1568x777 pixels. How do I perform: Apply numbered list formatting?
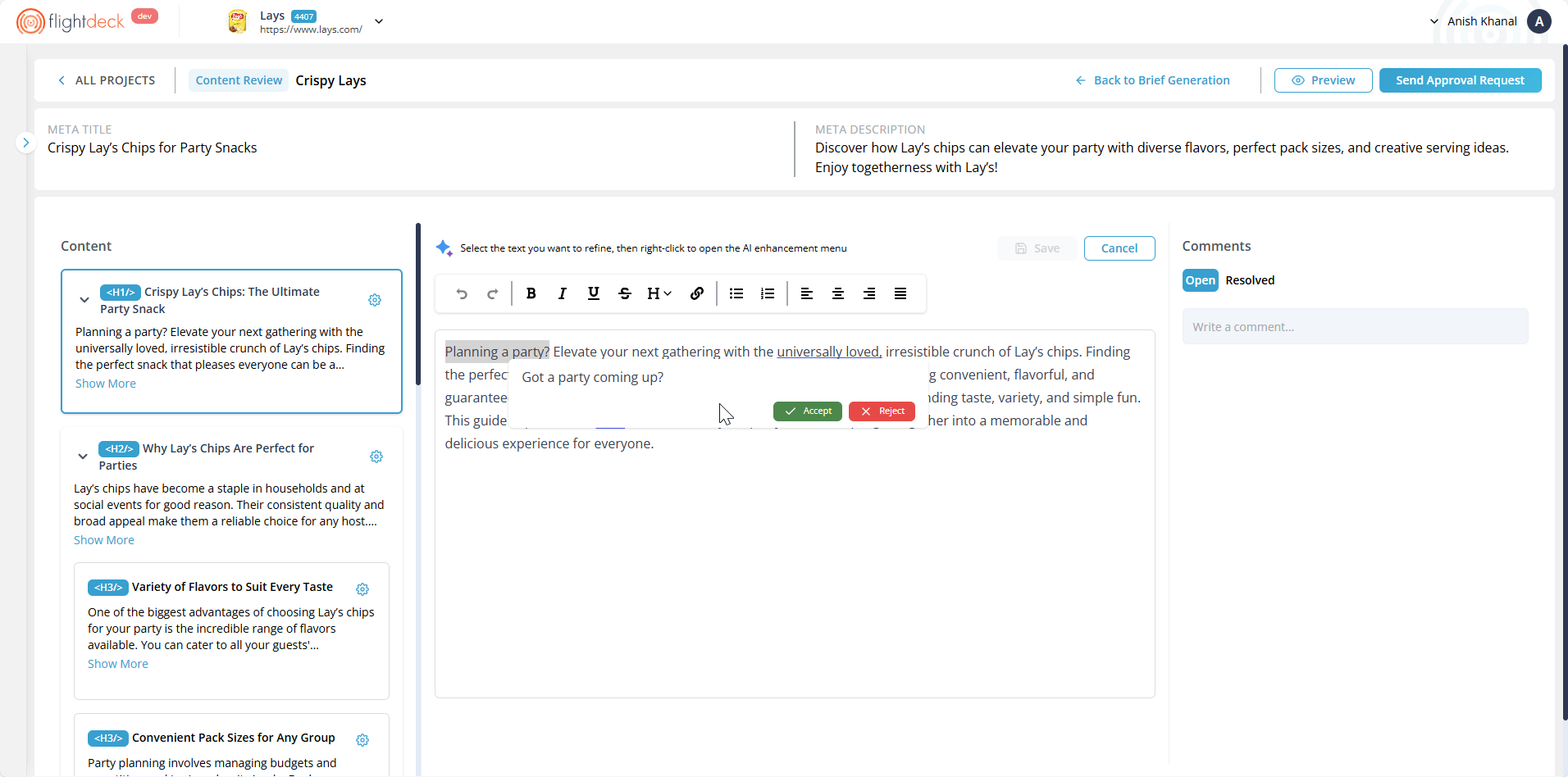point(768,293)
